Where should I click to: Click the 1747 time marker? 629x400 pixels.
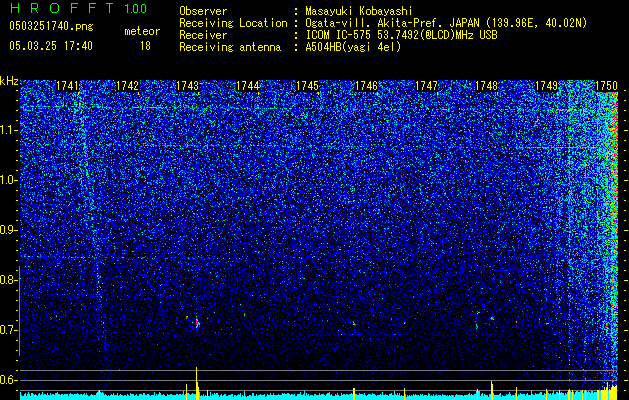(426, 86)
